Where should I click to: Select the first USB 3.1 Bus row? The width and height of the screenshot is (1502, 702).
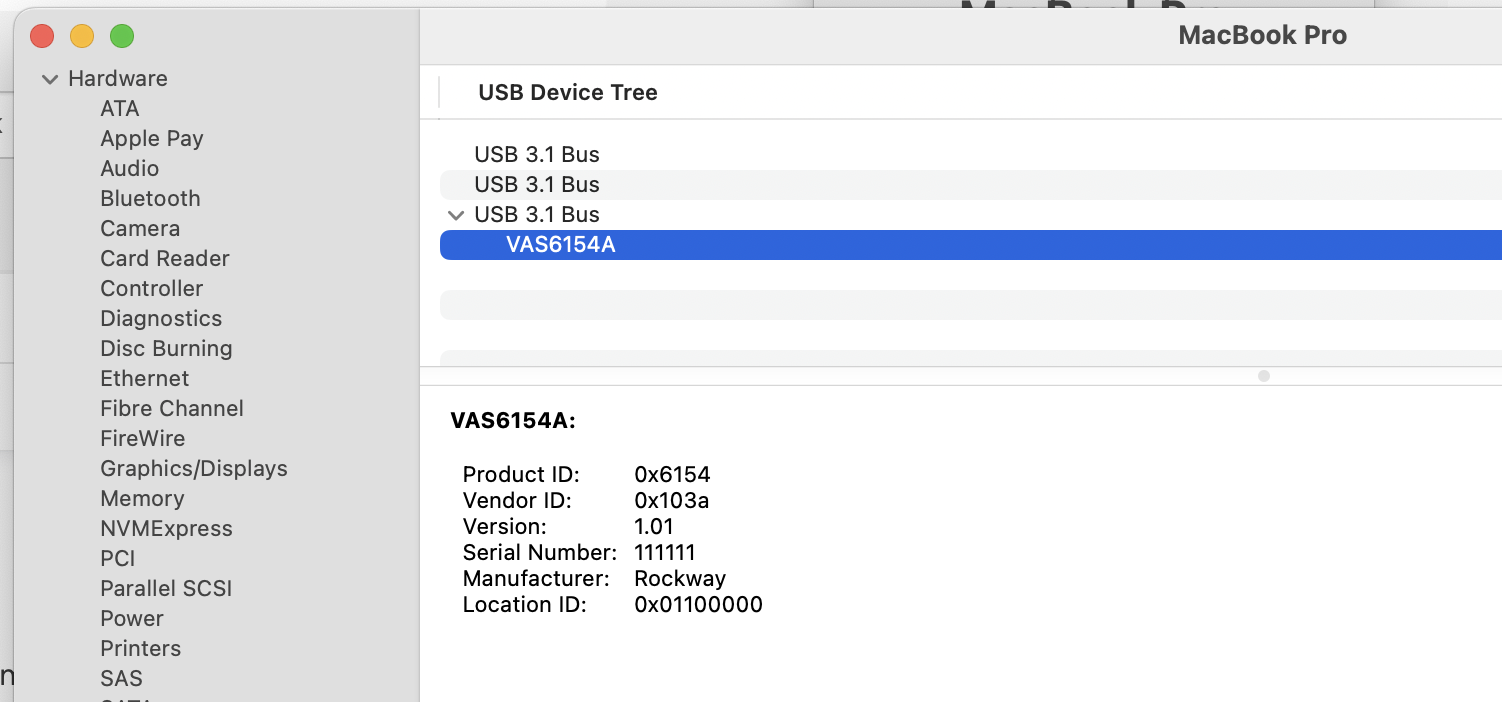pos(971,155)
